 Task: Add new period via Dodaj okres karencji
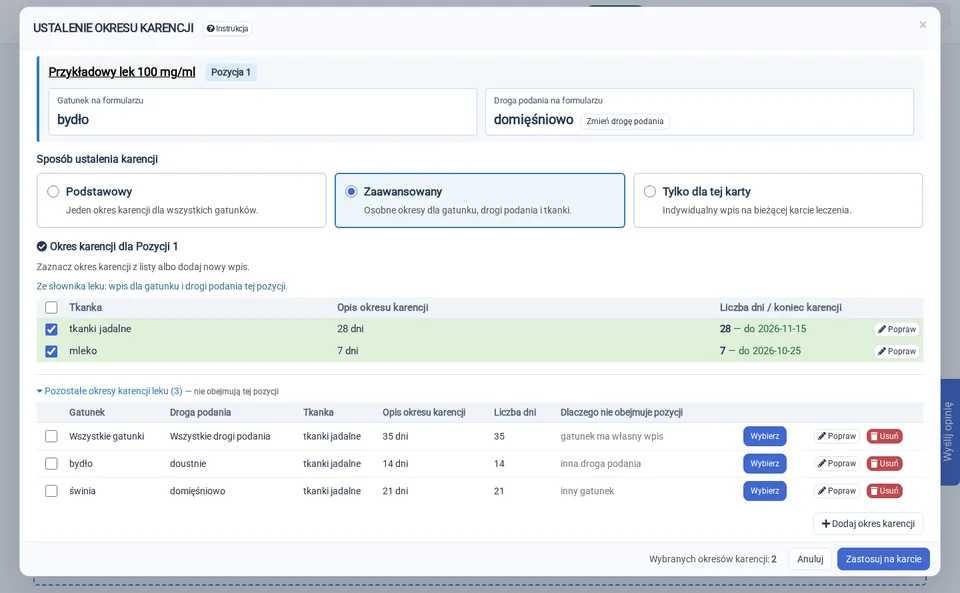coord(868,524)
